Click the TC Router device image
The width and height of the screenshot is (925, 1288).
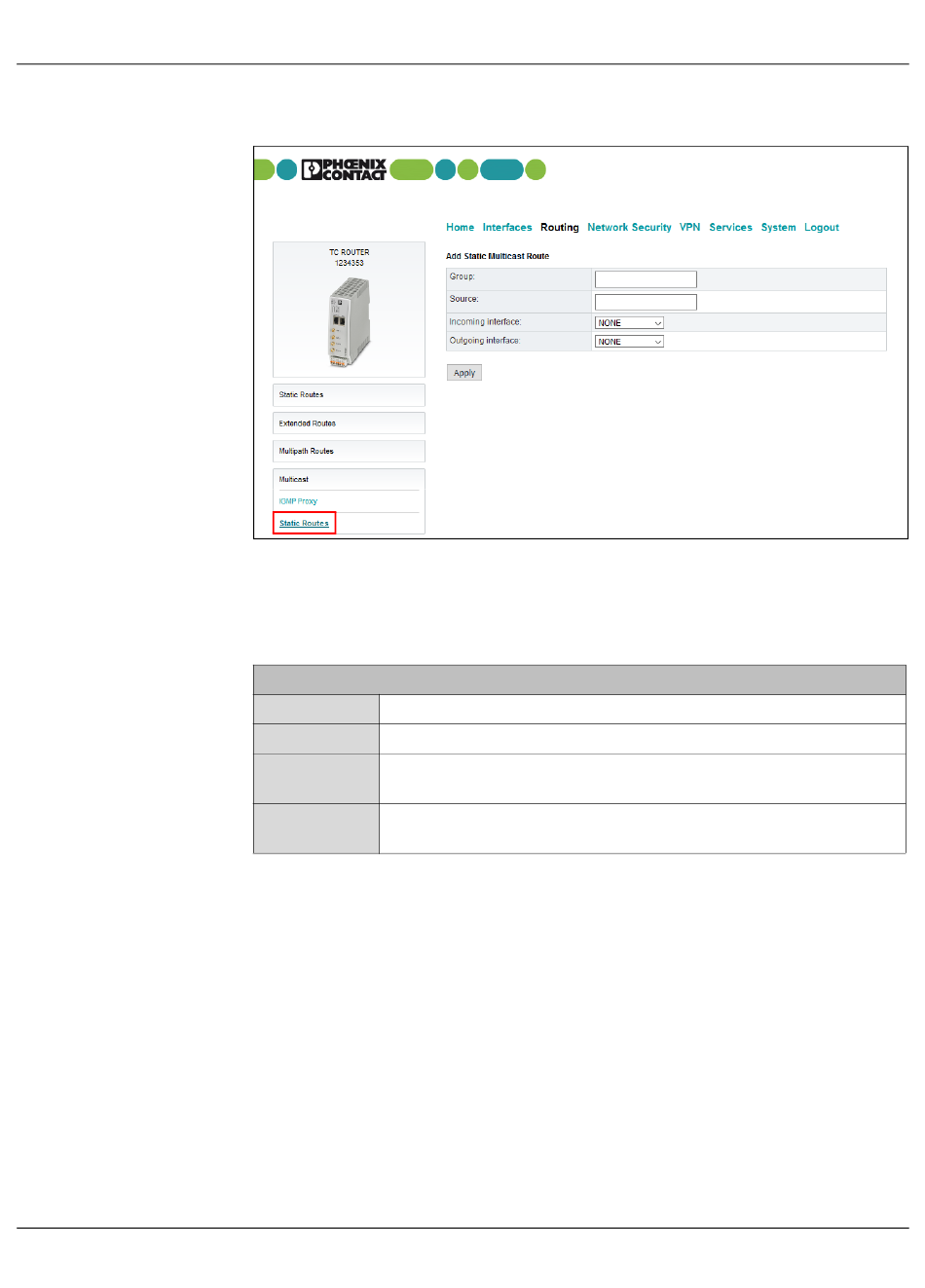click(x=349, y=322)
